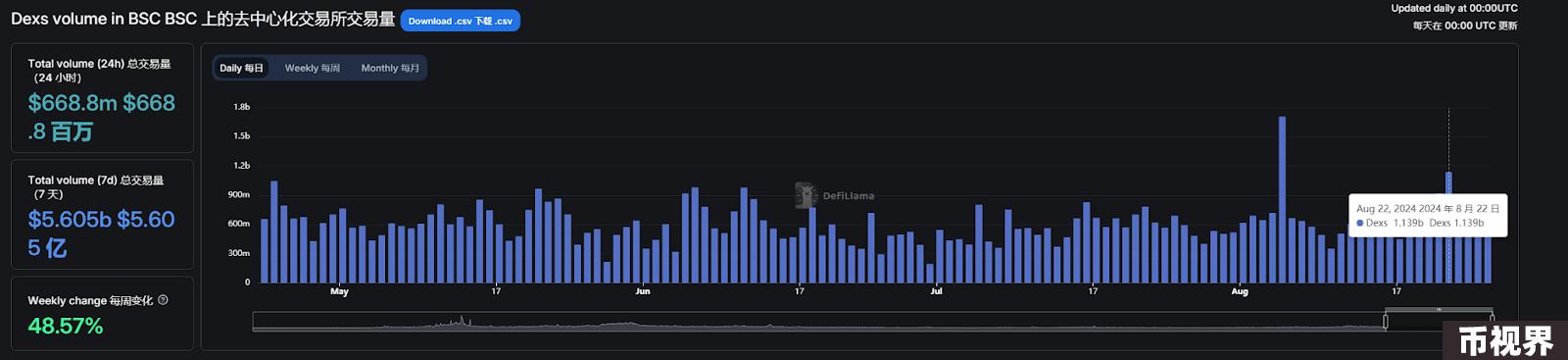Click the Total volume (7d) label
The image size is (1568, 360).
coord(96,187)
